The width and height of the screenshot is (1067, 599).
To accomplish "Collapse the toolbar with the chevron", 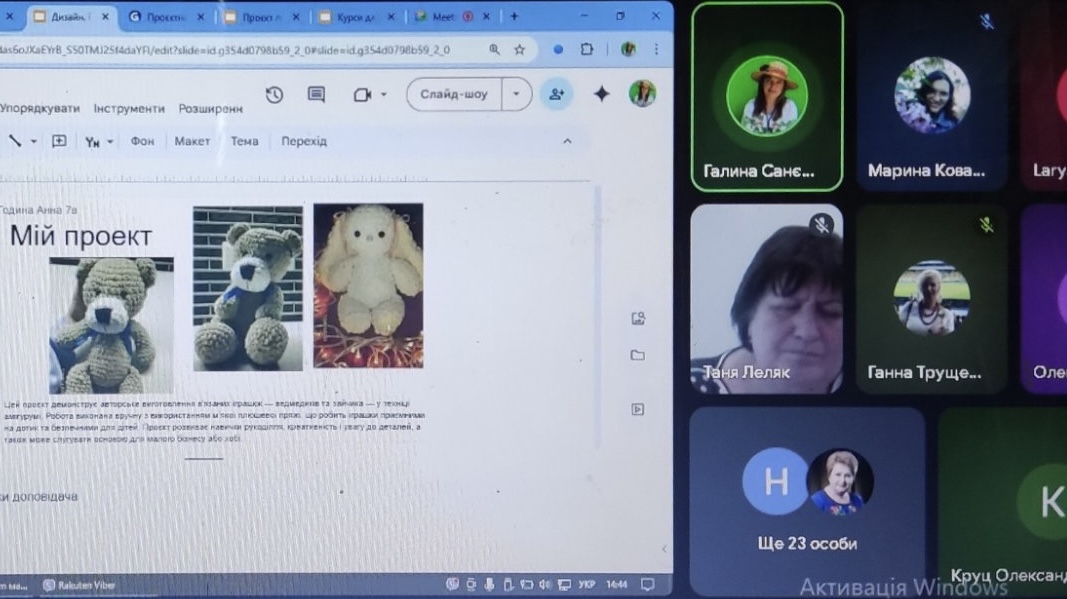I will click(x=567, y=141).
